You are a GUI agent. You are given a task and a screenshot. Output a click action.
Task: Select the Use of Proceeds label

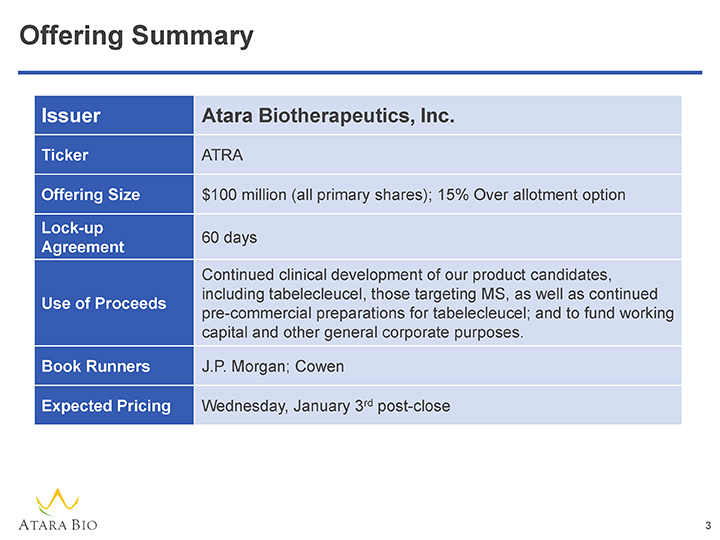[x=104, y=303]
